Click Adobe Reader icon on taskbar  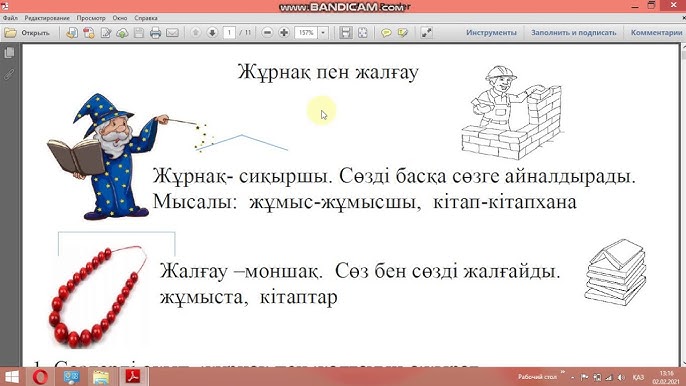pyautogui.click(x=133, y=377)
